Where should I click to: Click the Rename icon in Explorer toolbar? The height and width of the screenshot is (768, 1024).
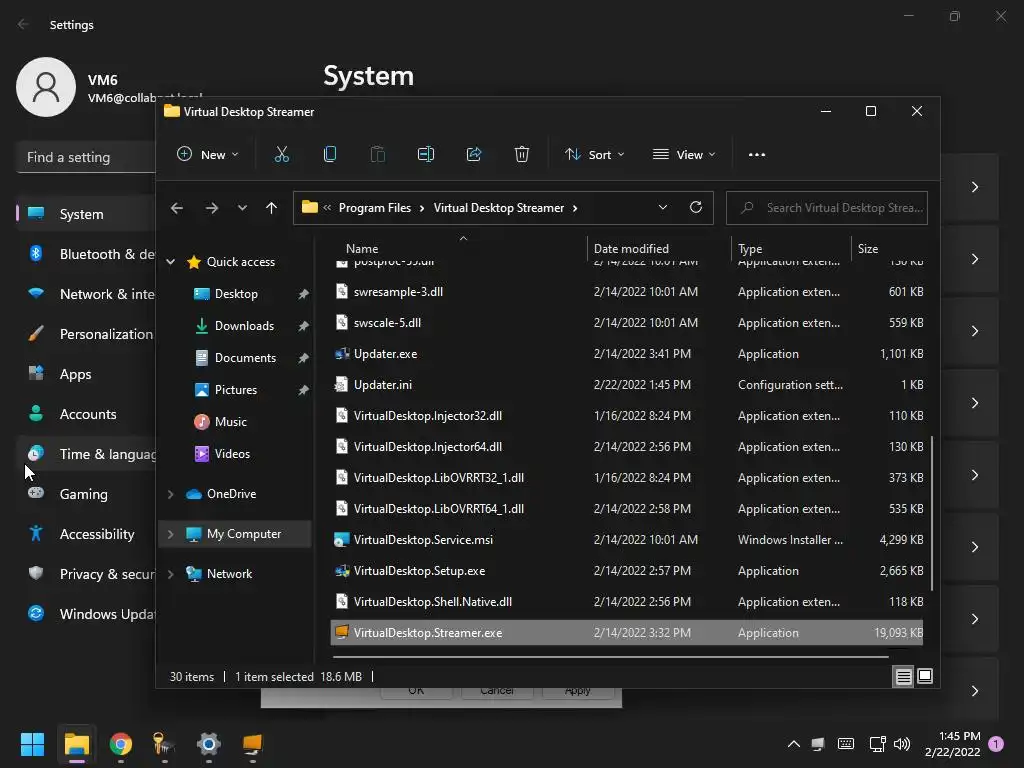pos(426,154)
